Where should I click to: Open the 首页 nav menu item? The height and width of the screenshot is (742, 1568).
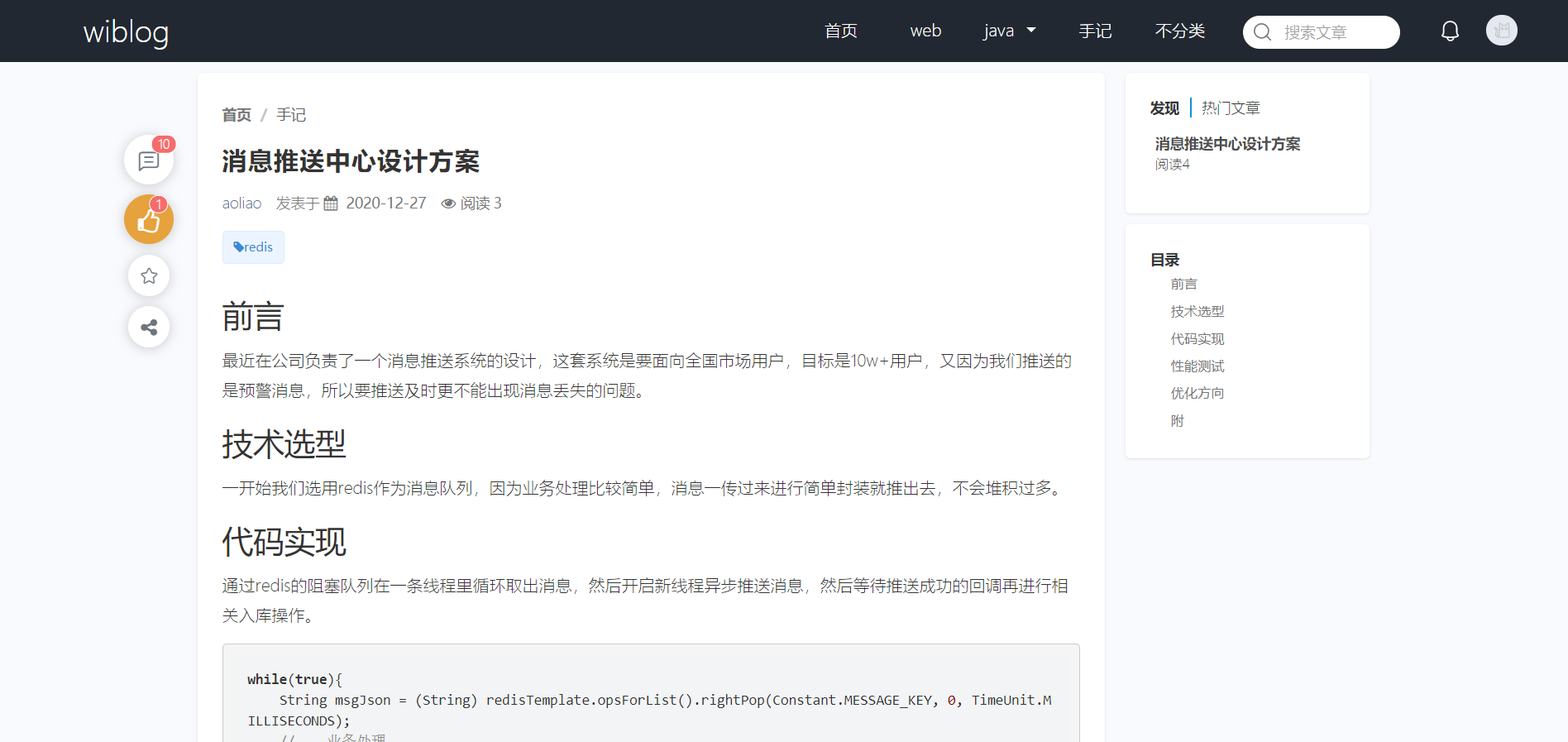[841, 31]
